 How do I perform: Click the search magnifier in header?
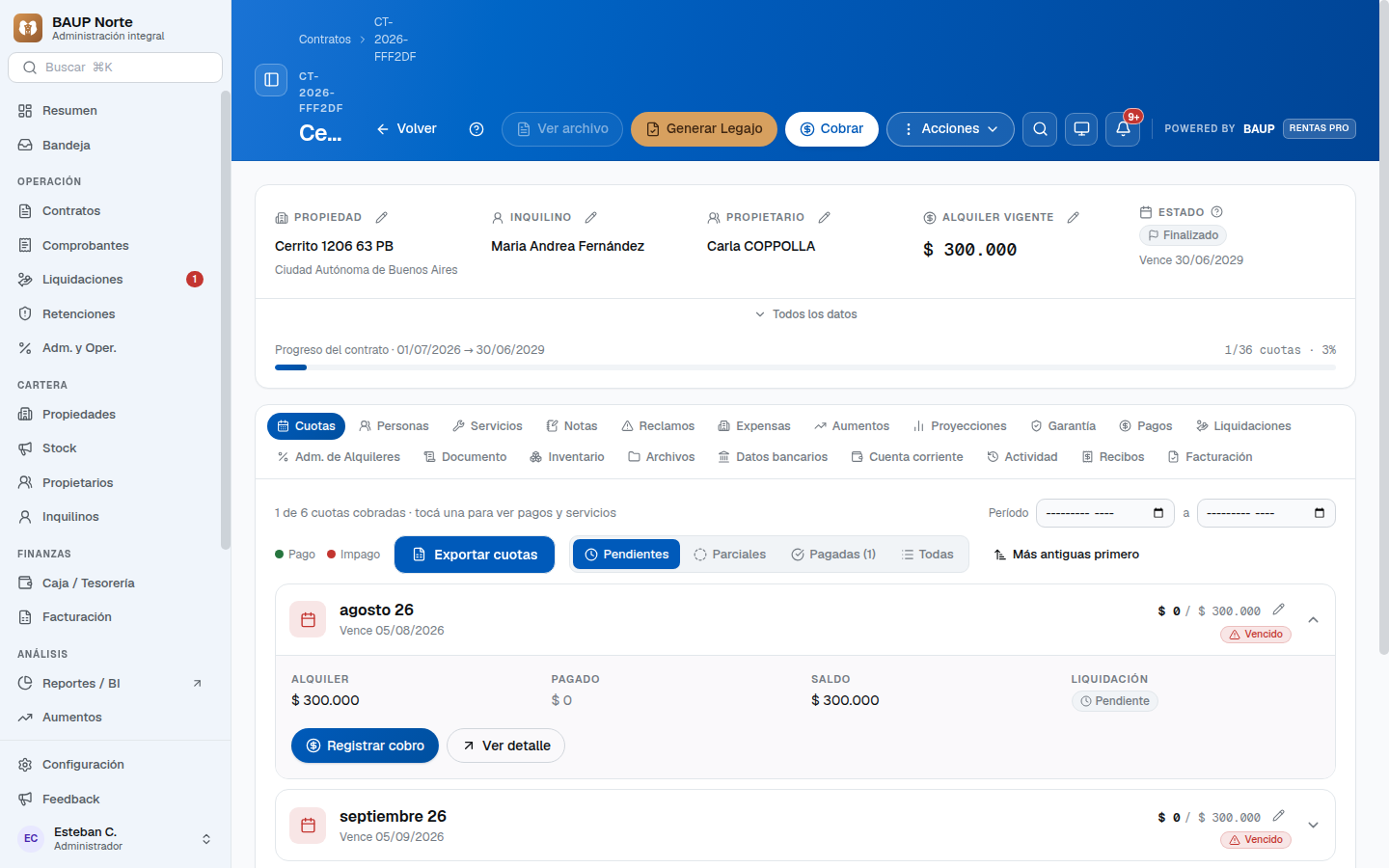click(x=1040, y=129)
